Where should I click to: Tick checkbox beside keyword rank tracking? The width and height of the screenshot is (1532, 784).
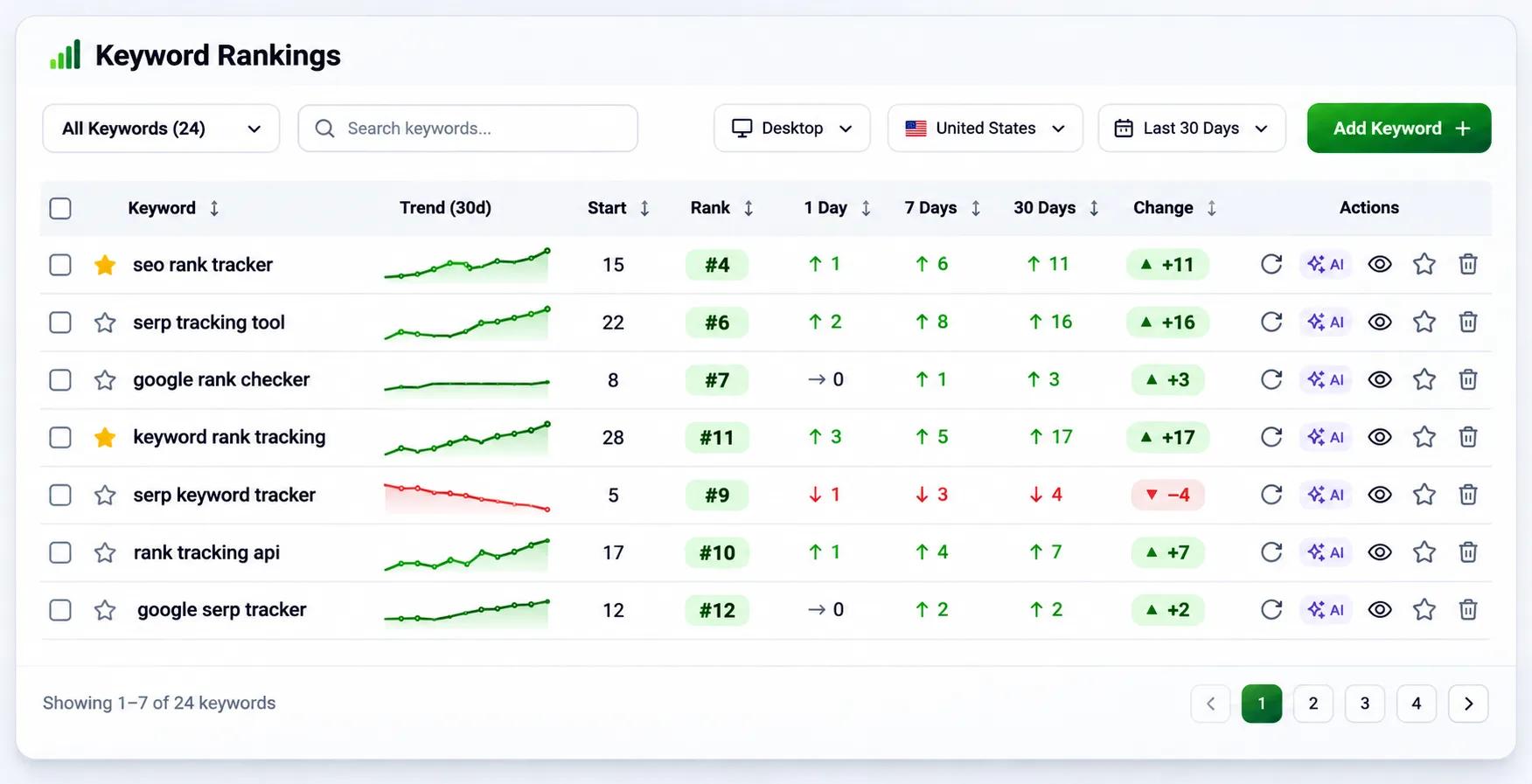(60, 437)
